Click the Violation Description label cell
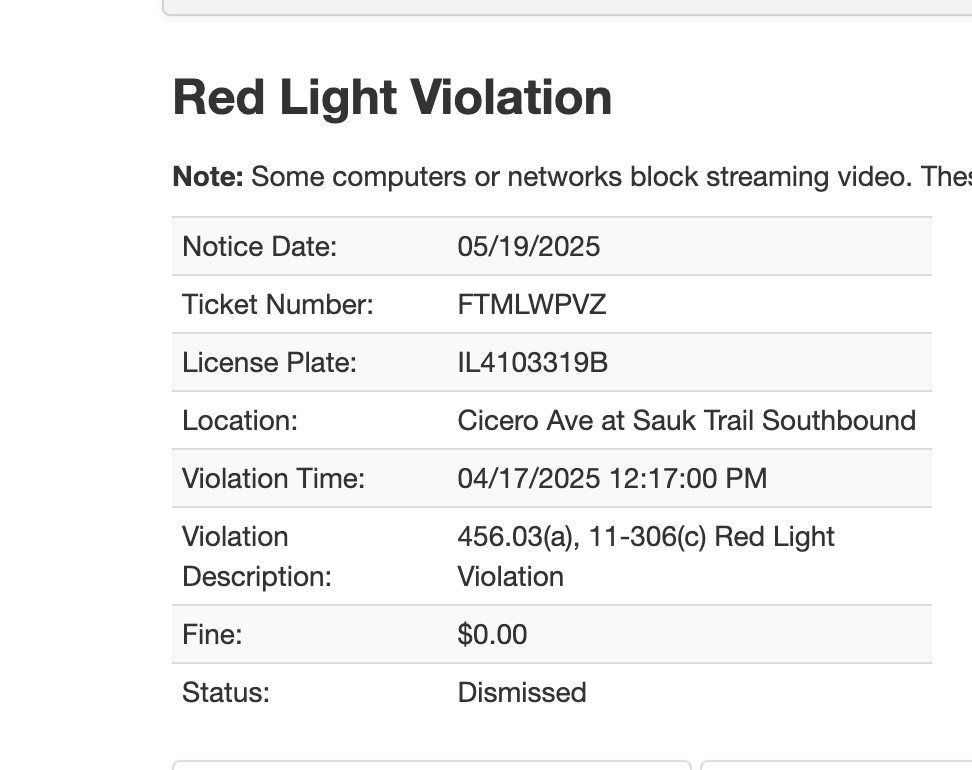 pyautogui.click(x=256, y=556)
